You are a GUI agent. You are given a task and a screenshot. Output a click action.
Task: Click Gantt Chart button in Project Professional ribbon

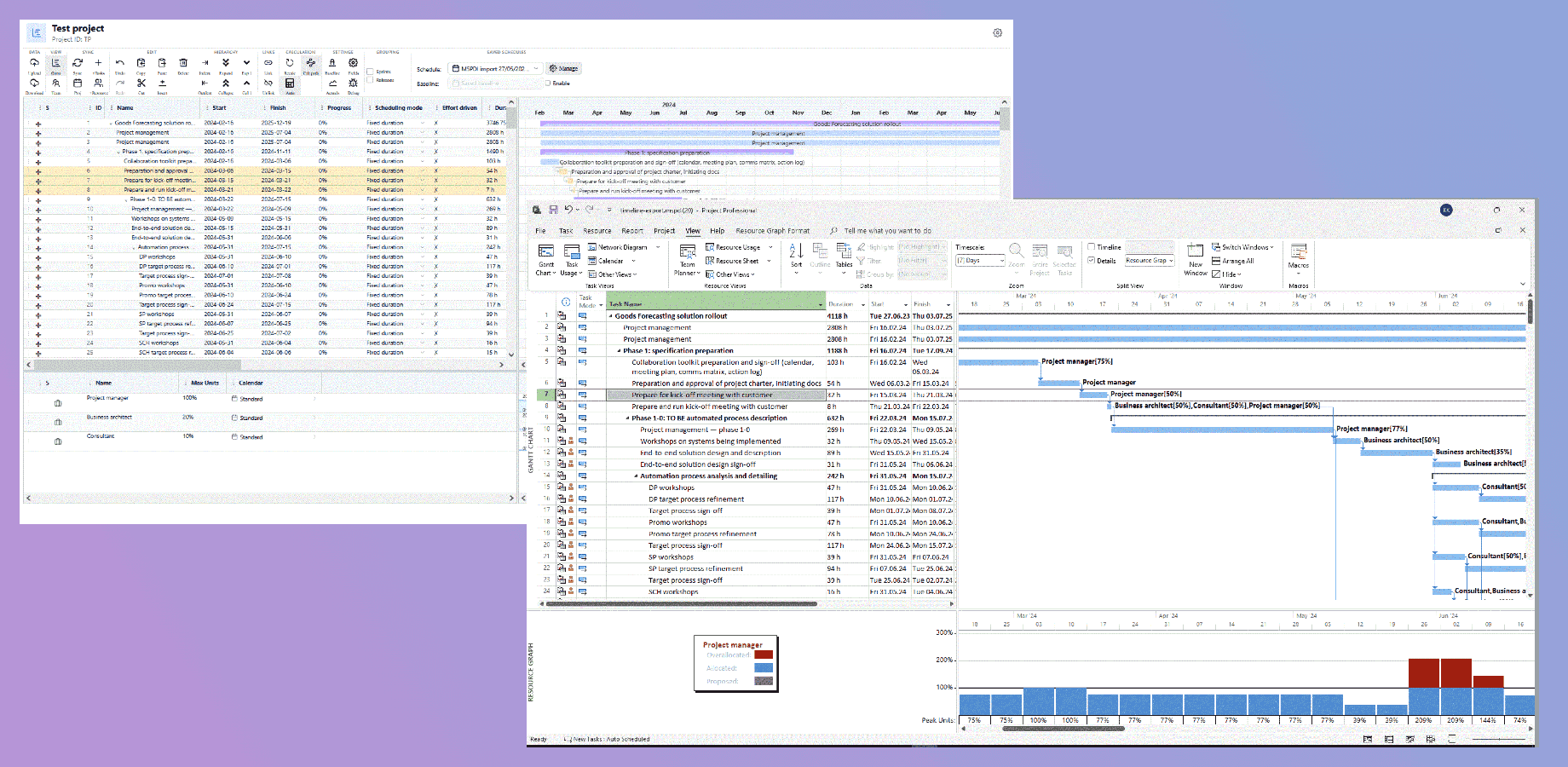[x=546, y=260]
